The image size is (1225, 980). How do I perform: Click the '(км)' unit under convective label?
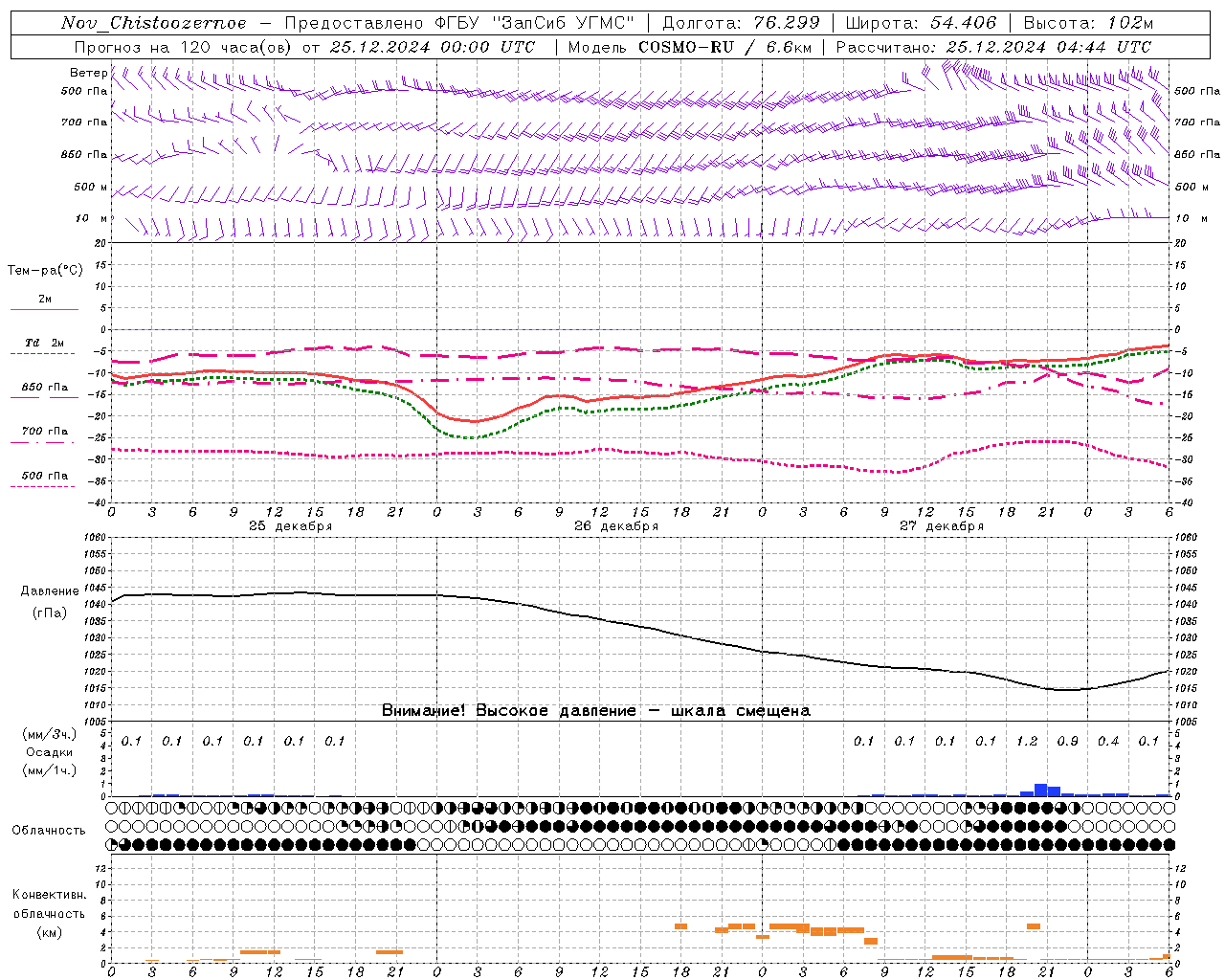(49, 932)
